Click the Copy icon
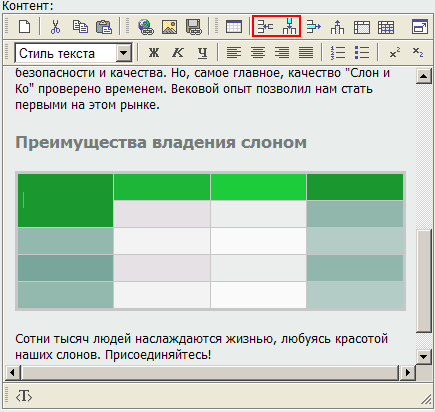Image resolution: width=435 pixels, height=412 pixels. pos(80,27)
